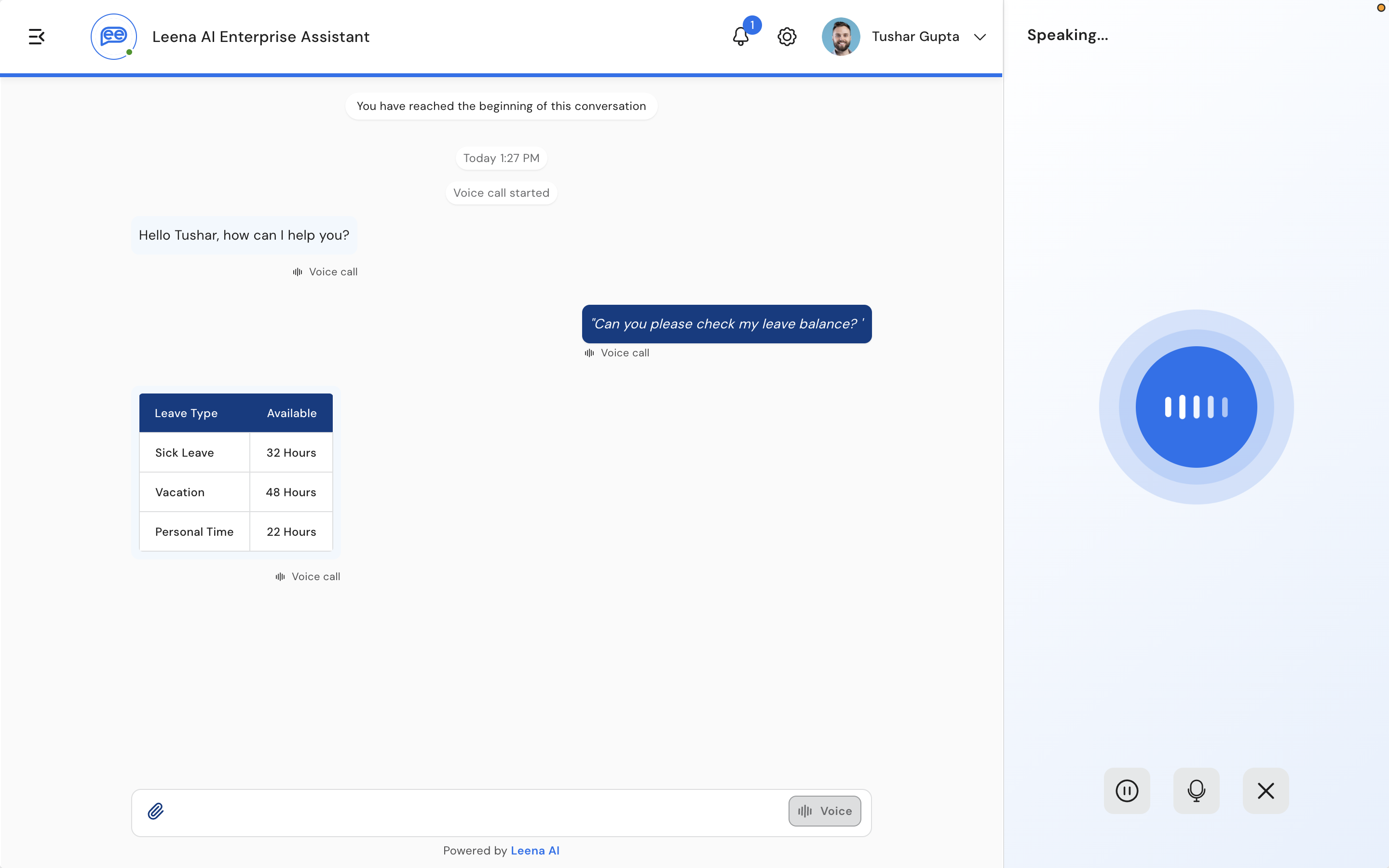The image size is (1389, 868).
Task: Expand the Tushar Gupta account dropdown
Action: point(980,37)
